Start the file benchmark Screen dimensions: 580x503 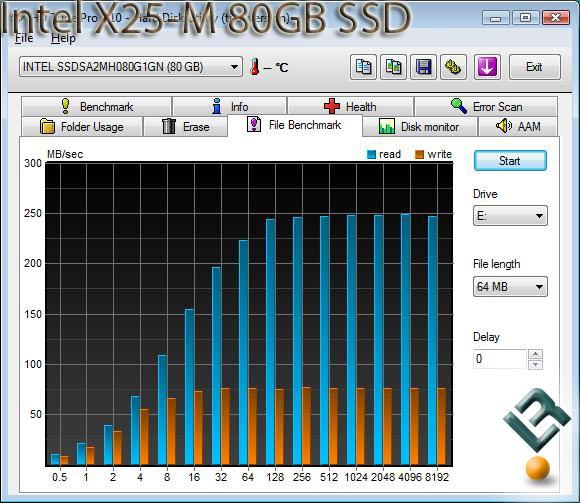tap(510, 161)
